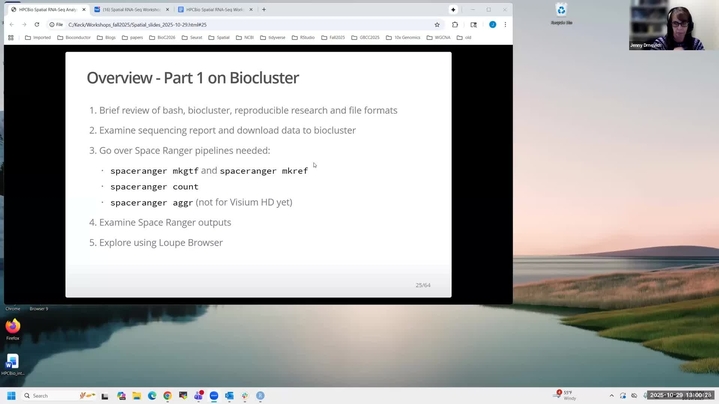Image resolution: width=719 pixels, height=404 pixels.
Task: Launch Microsoft Edge from the taskbar
Action: click(152, 396)
